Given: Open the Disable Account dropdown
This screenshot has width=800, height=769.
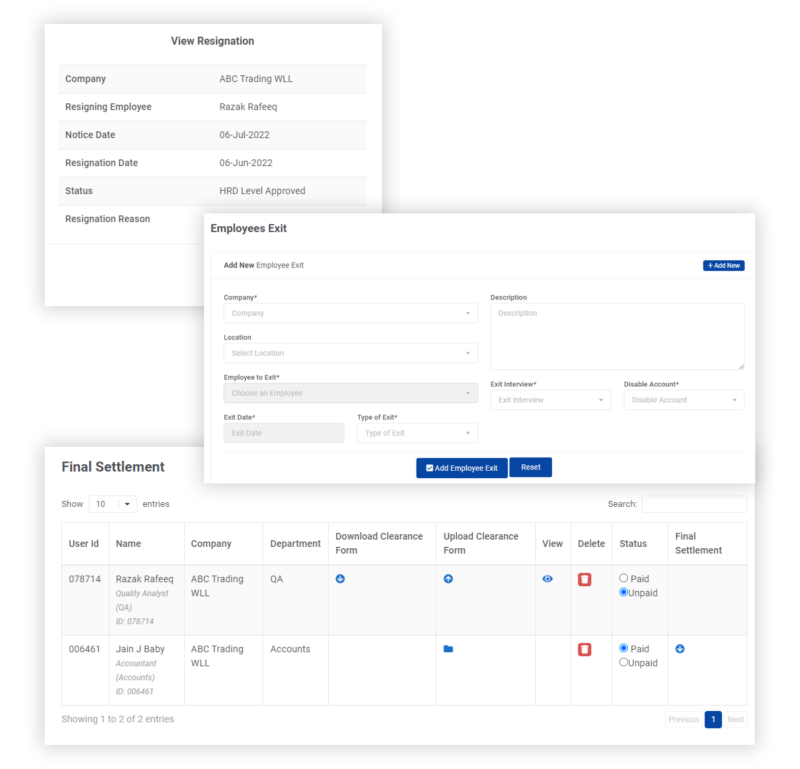Looking at the screenshot, I should (x=684, y=399).
